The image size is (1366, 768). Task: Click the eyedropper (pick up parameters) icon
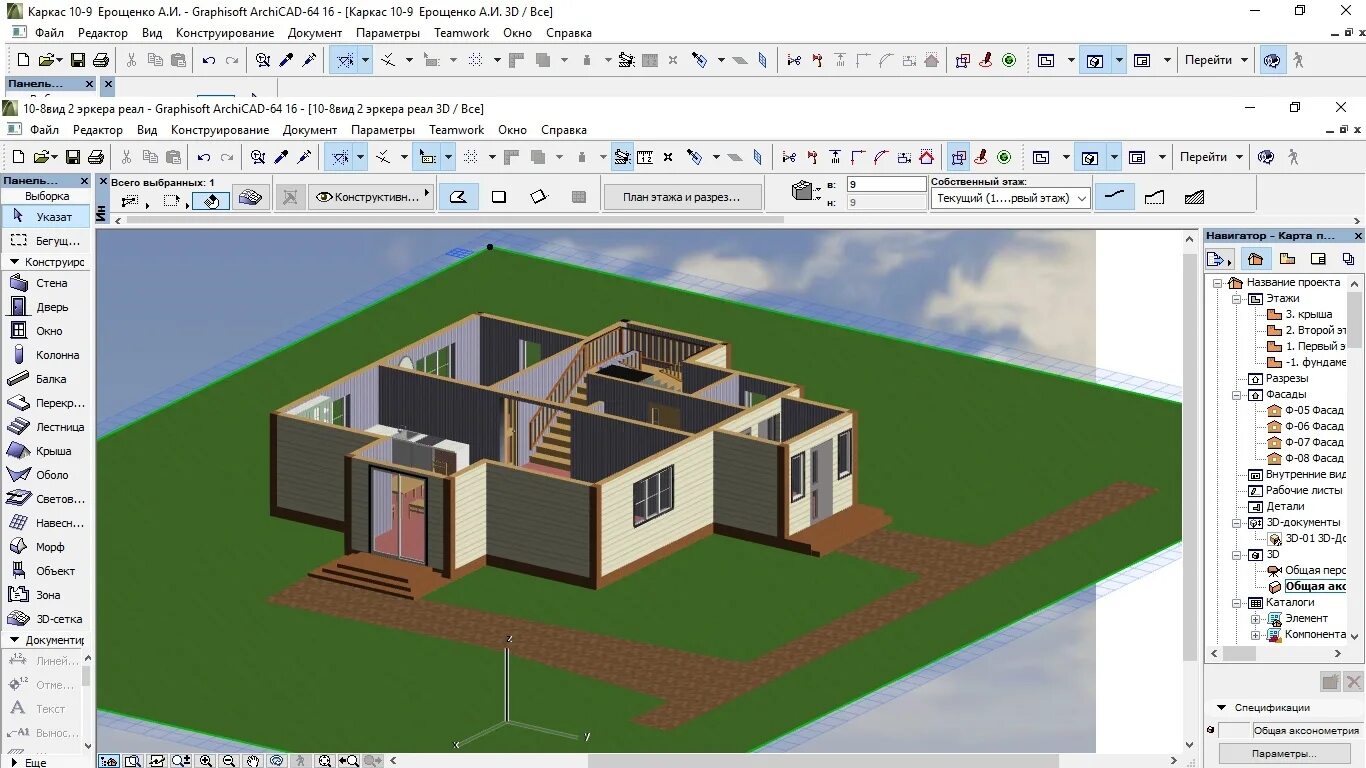281,157
